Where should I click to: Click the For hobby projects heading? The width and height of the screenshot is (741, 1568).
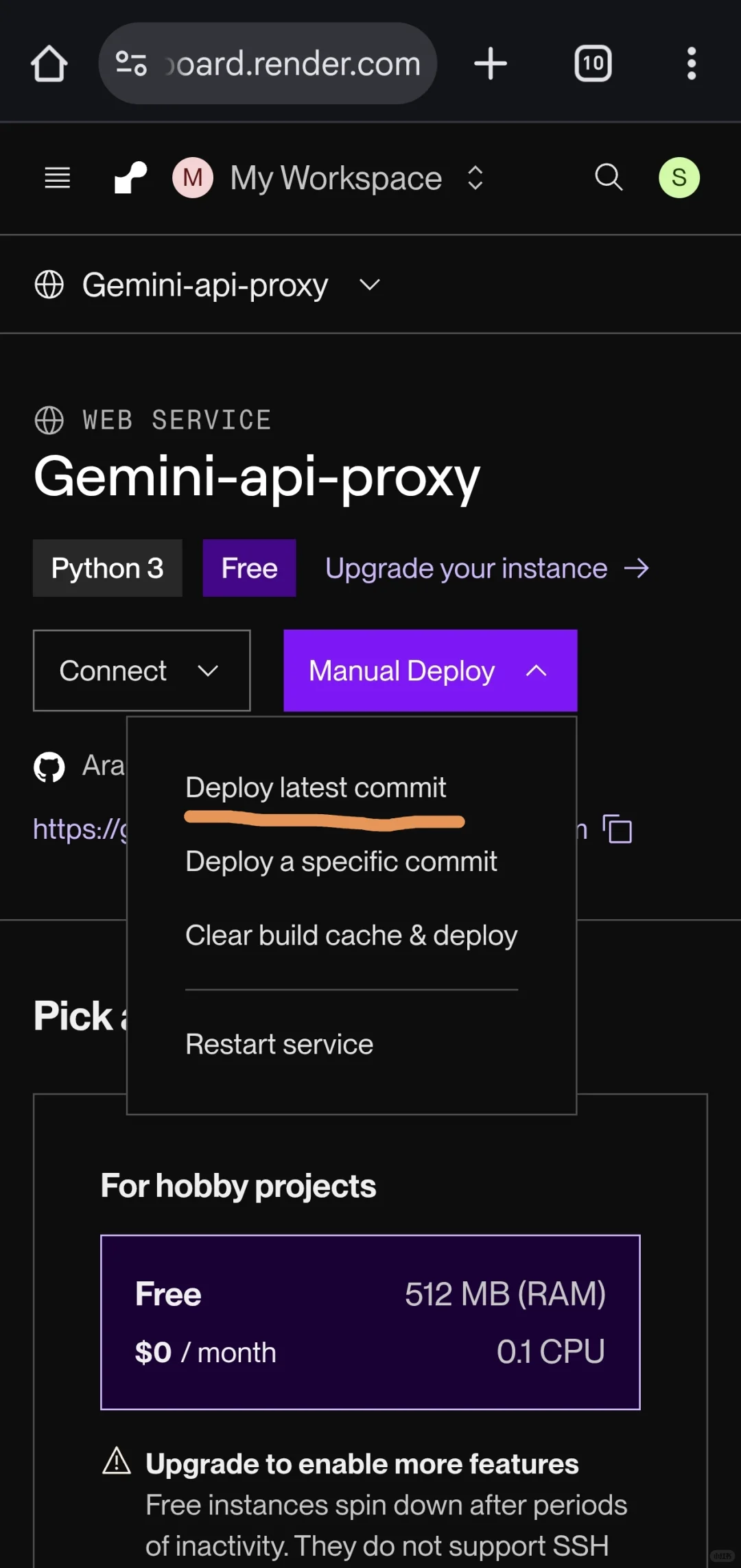tap(238, 1186)
